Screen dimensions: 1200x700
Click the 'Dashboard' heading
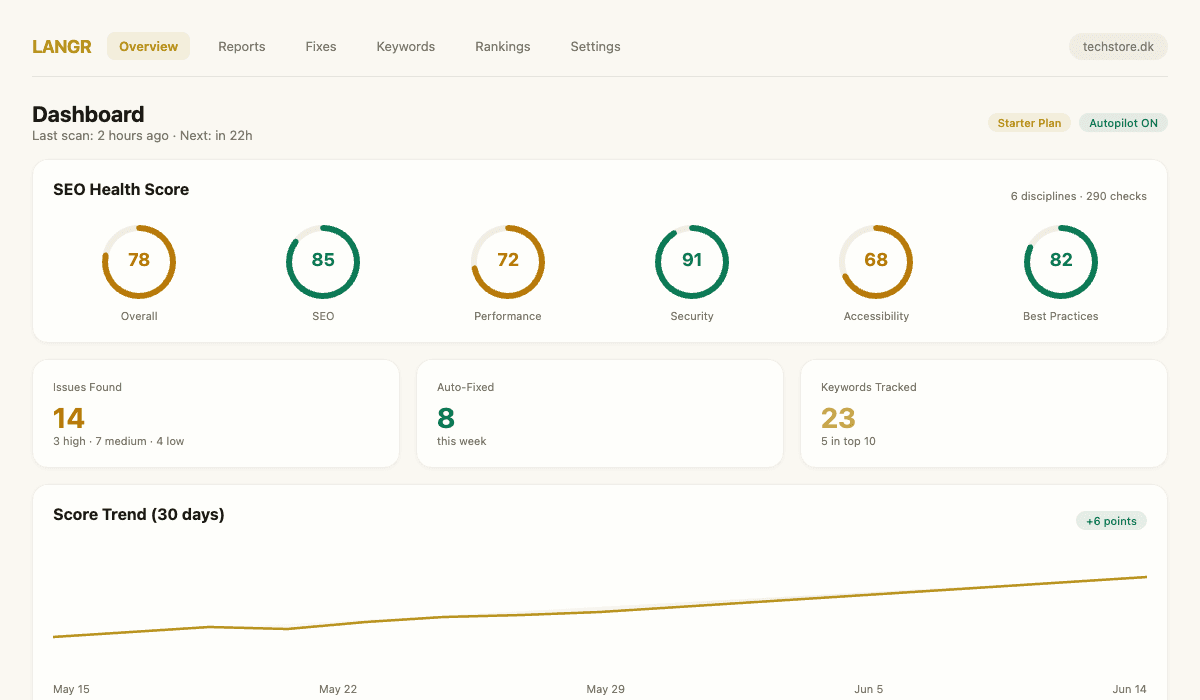[88, 114]
